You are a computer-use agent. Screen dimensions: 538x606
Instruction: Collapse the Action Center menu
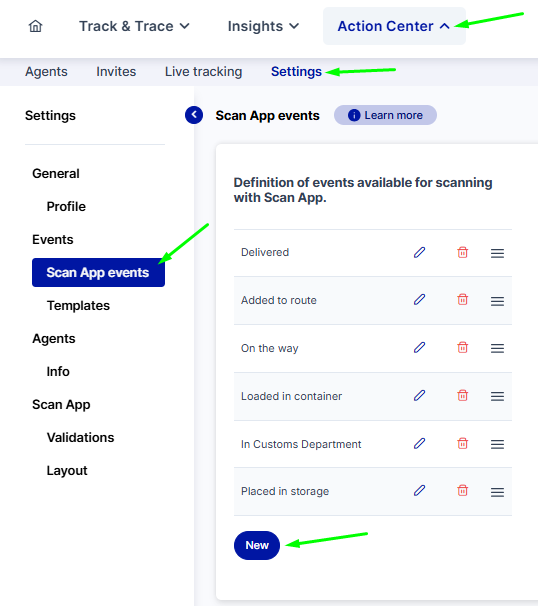(x=394, y=26)
